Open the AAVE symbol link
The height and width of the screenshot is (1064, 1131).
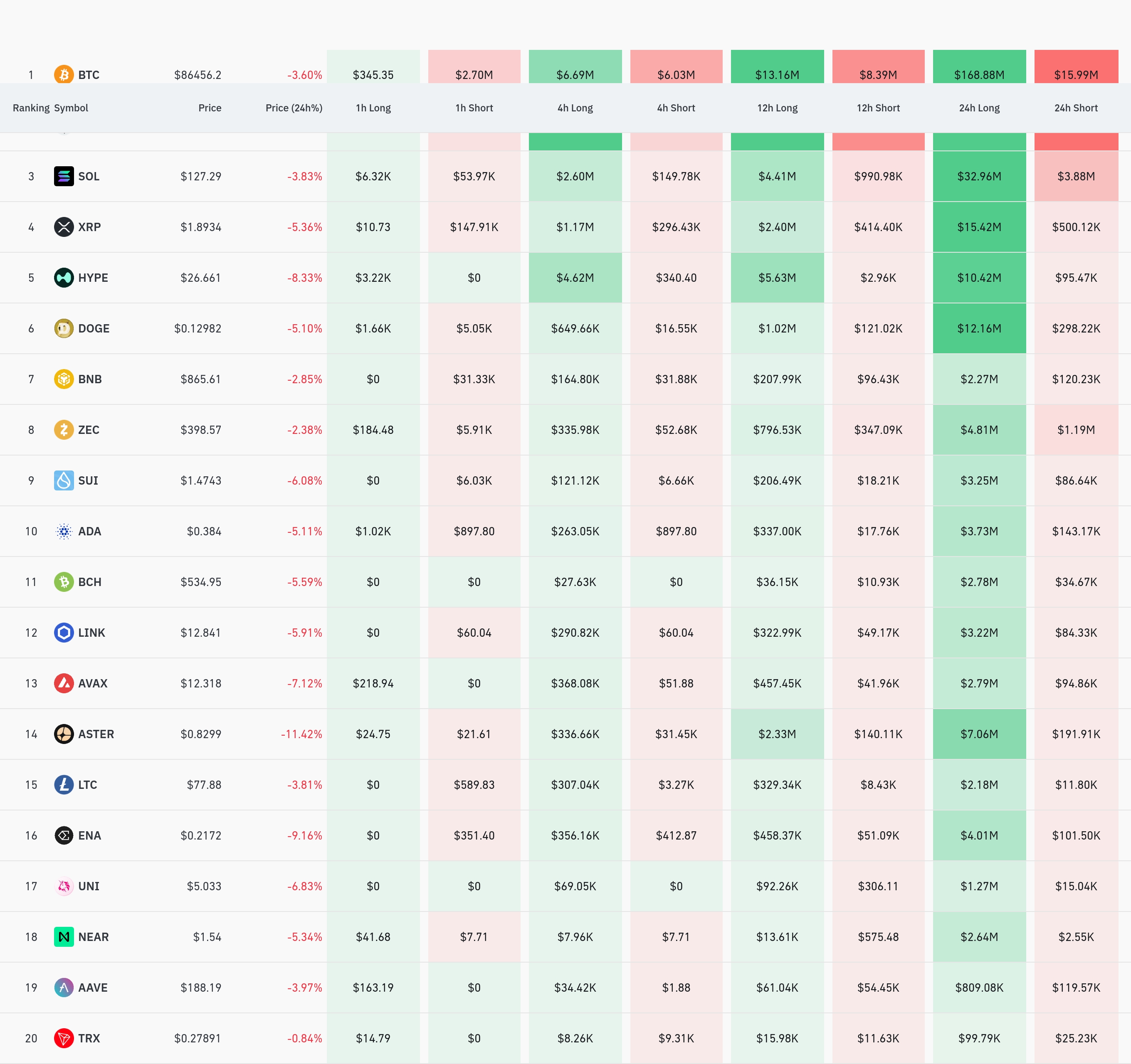pos(93,988)
